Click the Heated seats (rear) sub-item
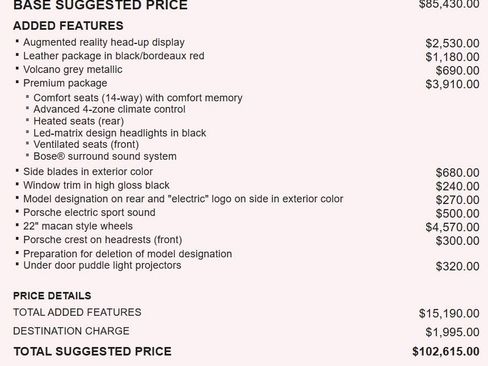Image resolution: width=488 pixels, height=366 pixels. point(79,121)
